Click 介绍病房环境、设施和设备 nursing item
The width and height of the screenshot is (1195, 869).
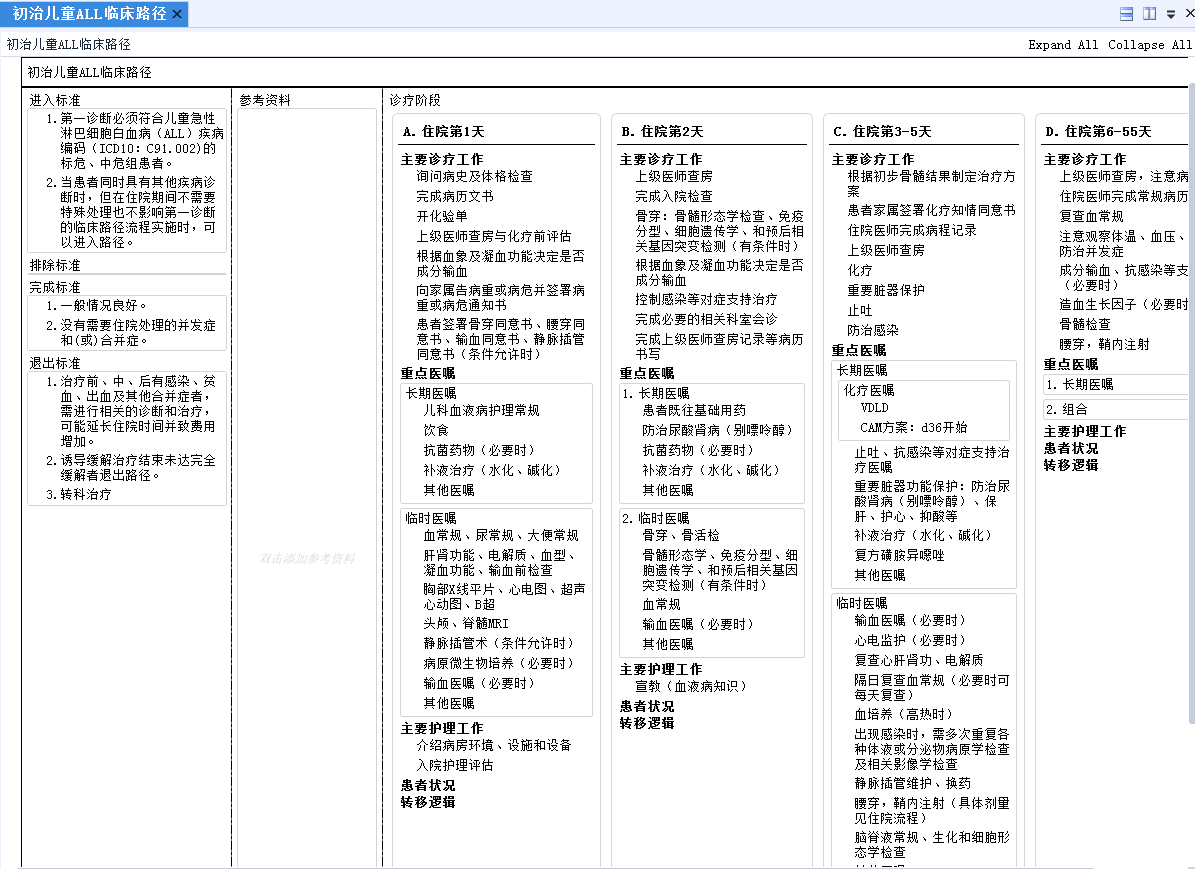(494, 745)
